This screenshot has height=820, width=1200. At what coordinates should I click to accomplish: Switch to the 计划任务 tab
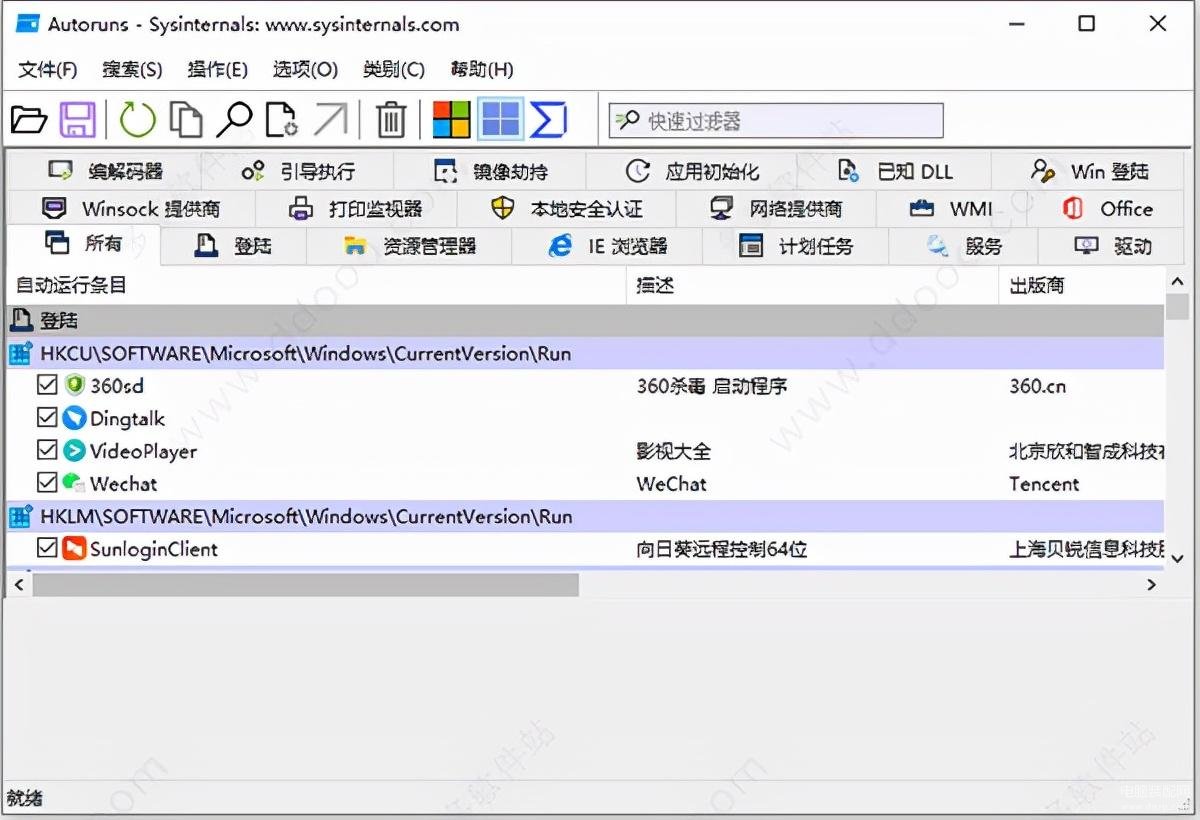(x=796, y=246)
